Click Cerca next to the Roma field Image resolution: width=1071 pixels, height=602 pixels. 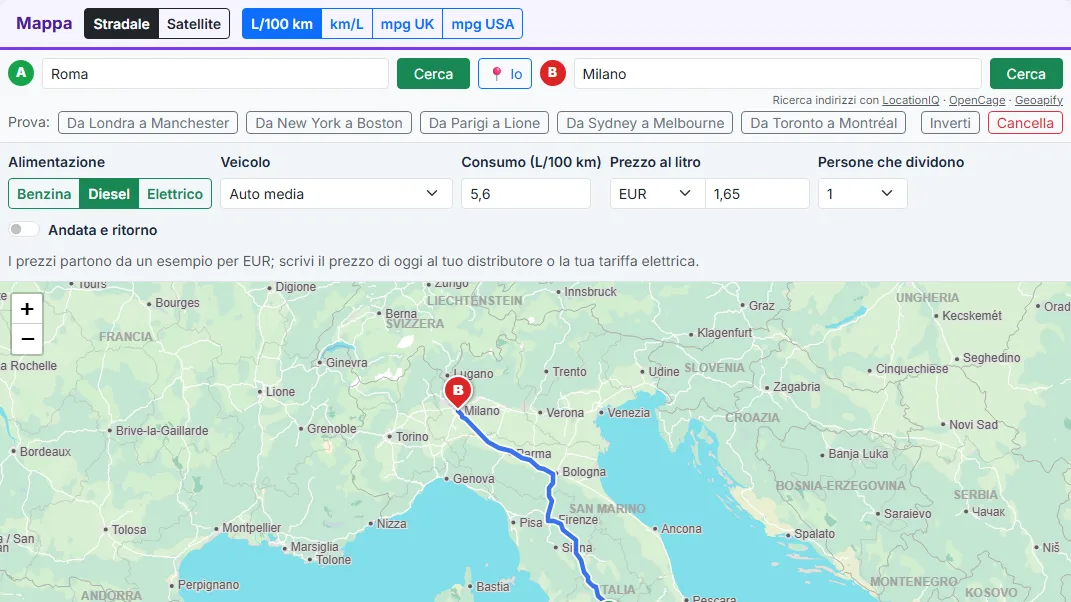pos(433,74)
